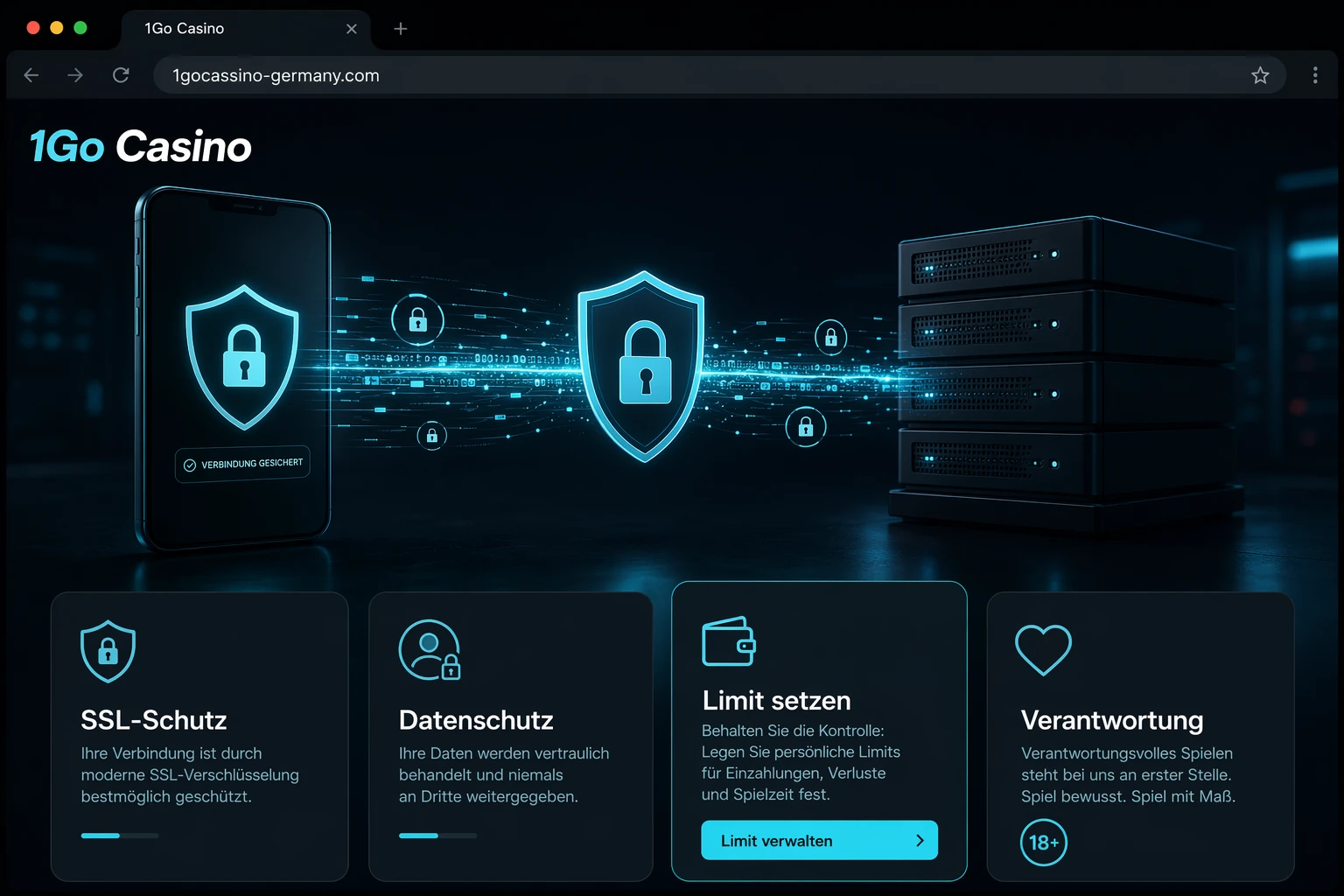This screenshot has height=896, width=1344.
Task: Open the browser three-dot menu
Action: point(1315,75)
